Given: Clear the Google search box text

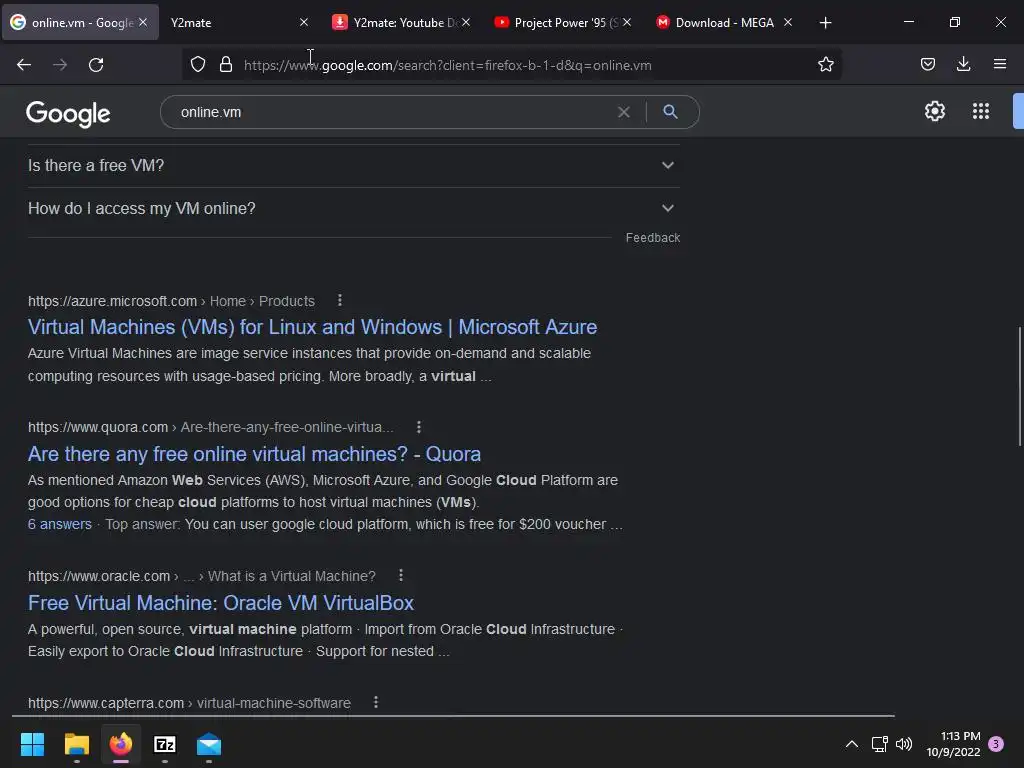Looking at the screenshot, I should [624, 112].
